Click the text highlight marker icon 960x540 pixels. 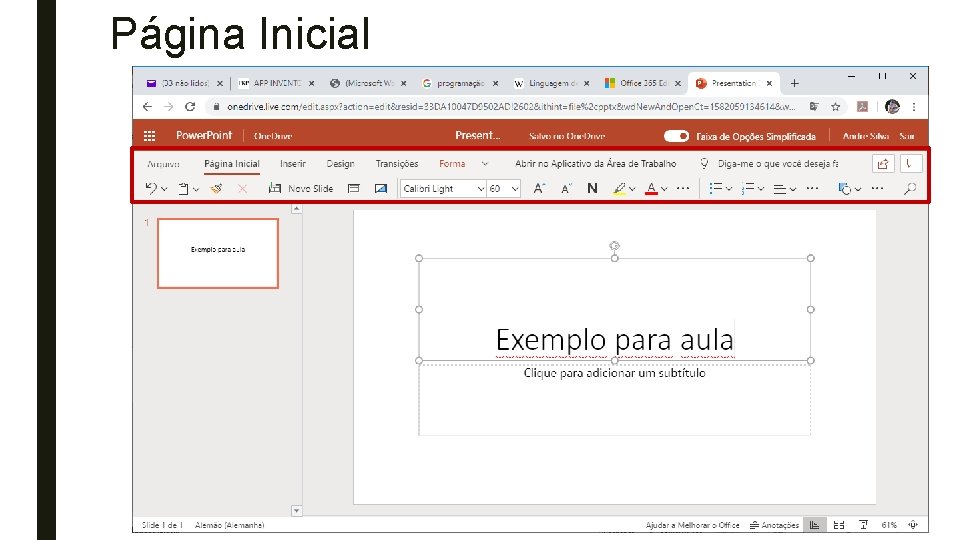[x=620, y=189]
